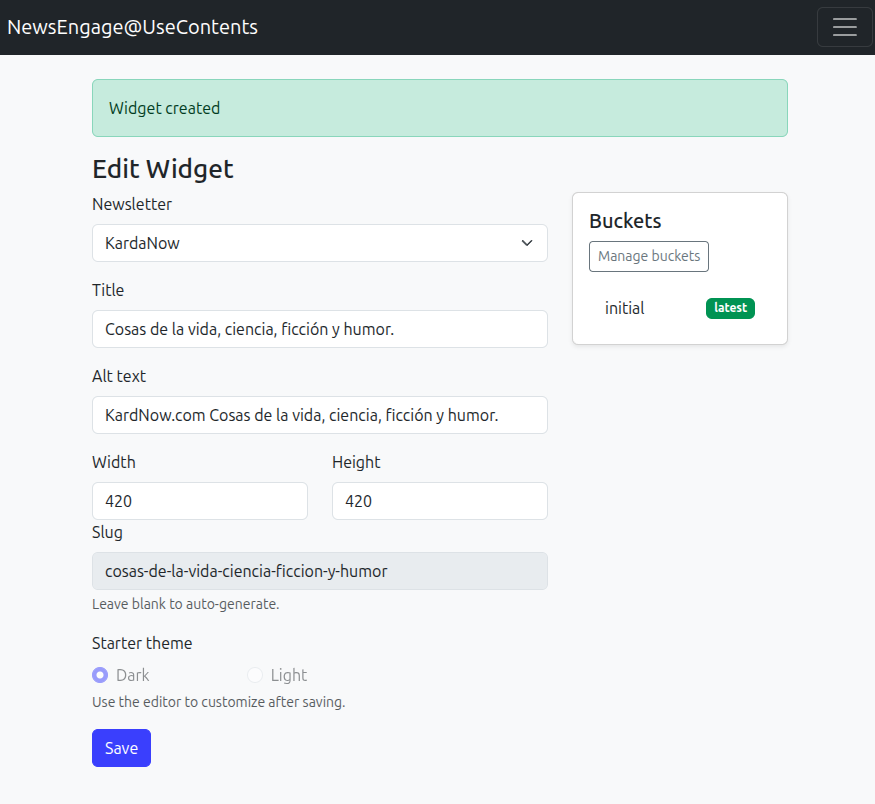Click the Width field showing 420
Image resolution: width=875 pixels, height=804 pixels.
coord(200,501)
